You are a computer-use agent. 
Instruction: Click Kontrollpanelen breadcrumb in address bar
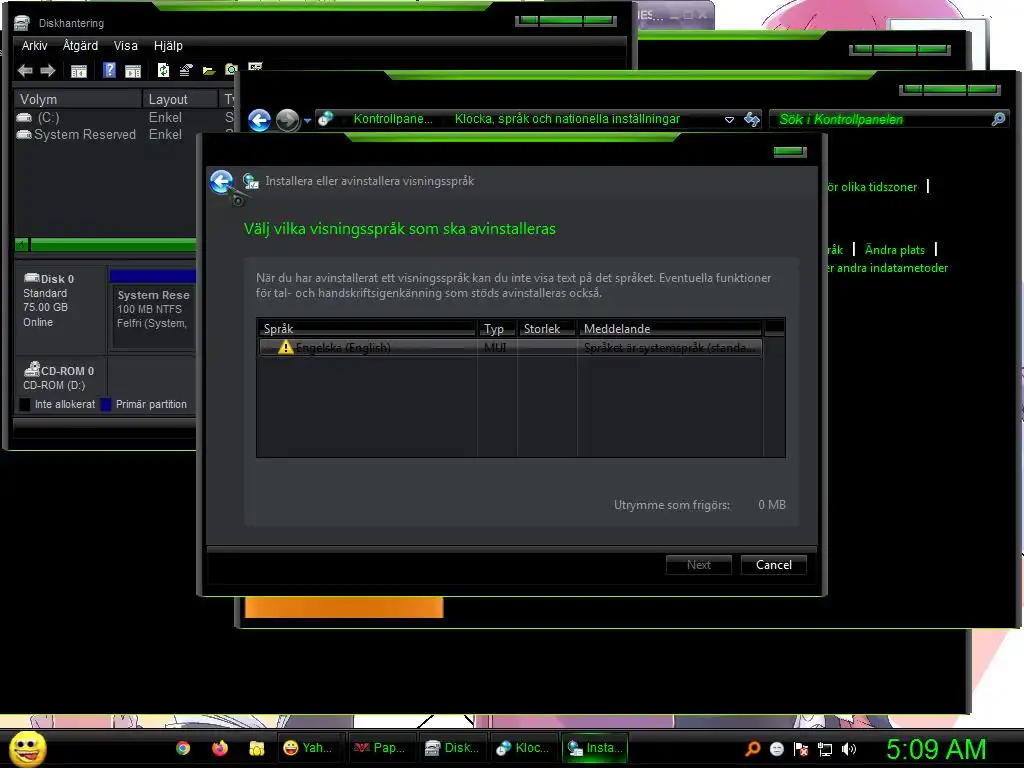[393, 119]
